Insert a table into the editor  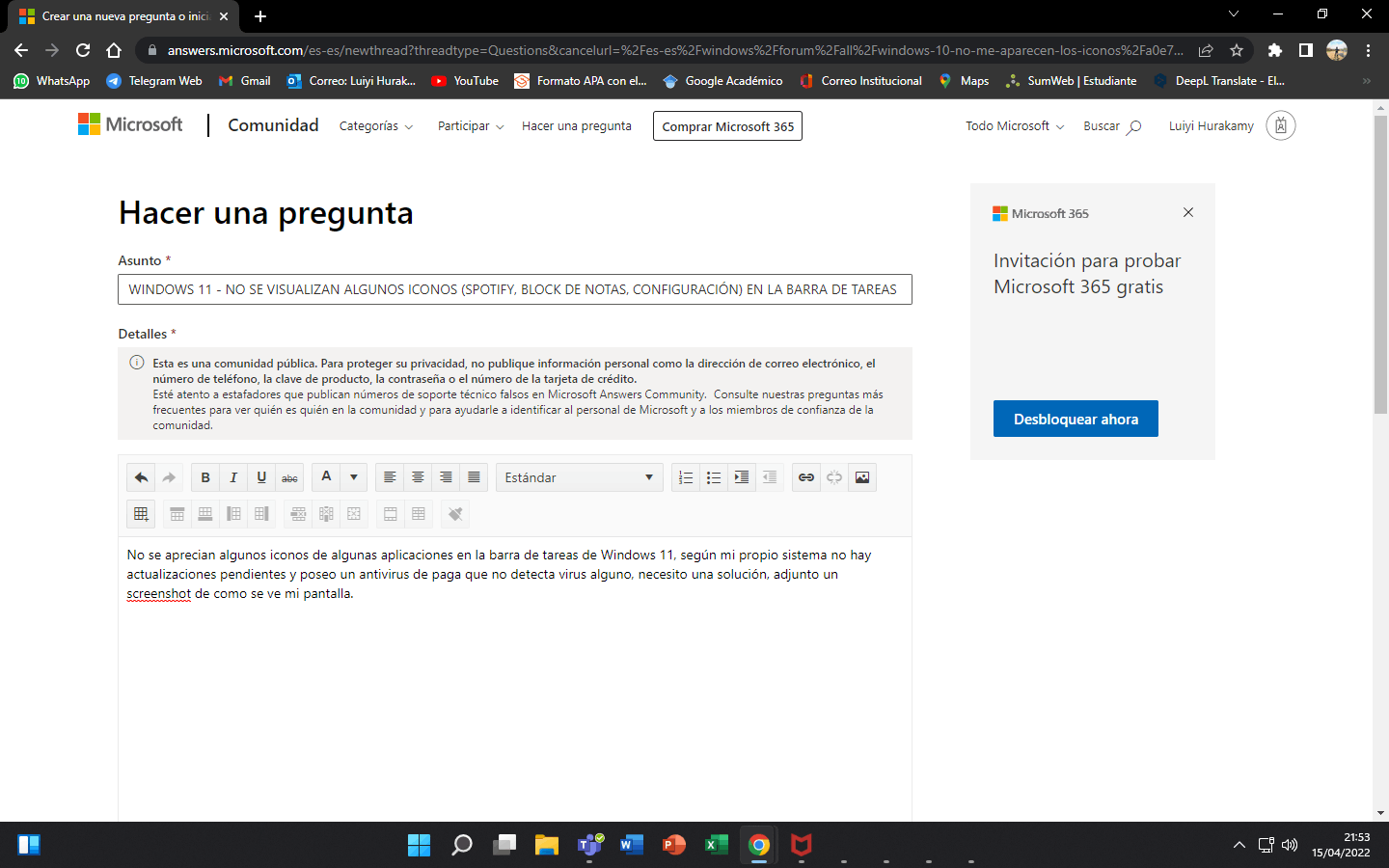[x=141, y=514]
